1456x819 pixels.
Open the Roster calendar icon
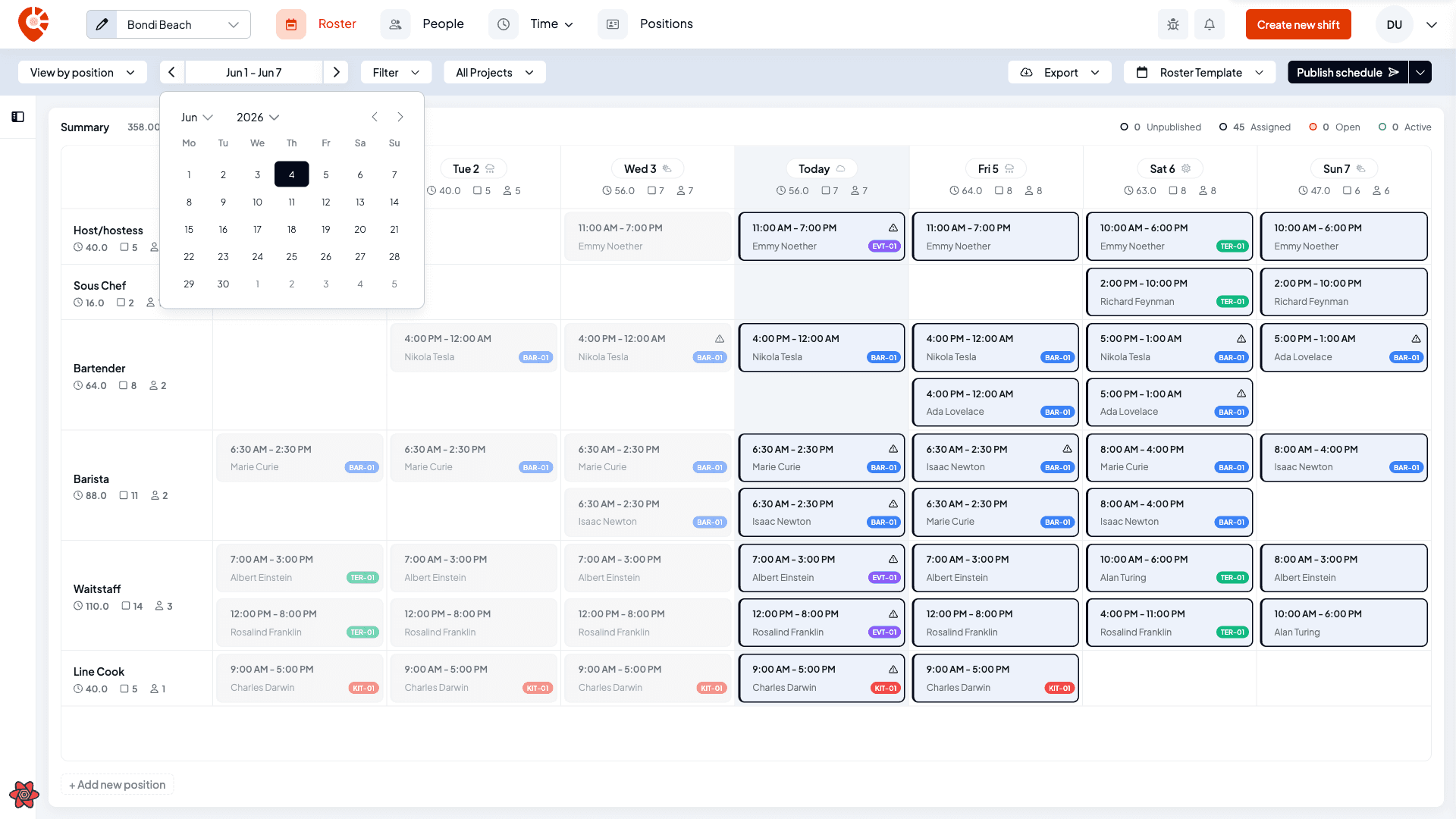pyautogui.click(x=291, y=24)
